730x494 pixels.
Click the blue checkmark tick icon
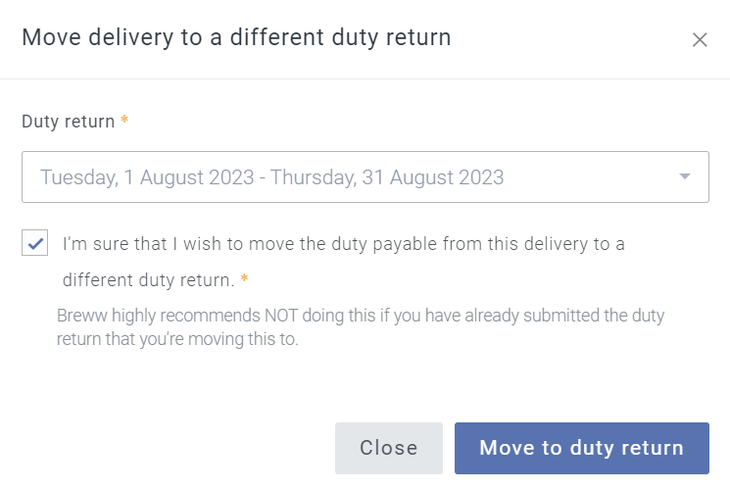[35, 243]
